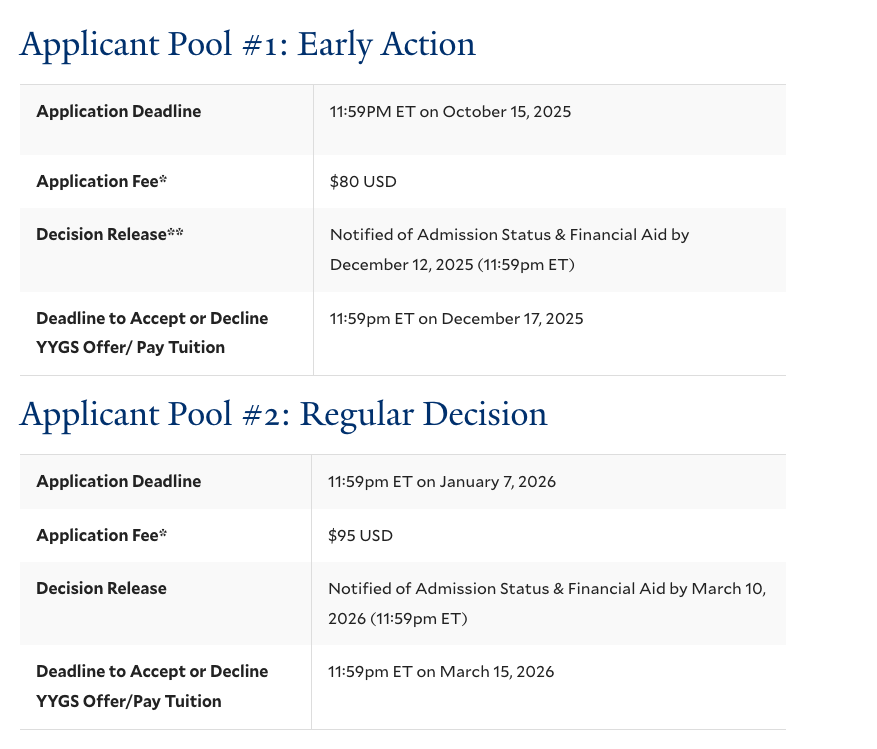This screenshot has height=749, width=877.
Task: Click the $95 USD fee value
Action: pyautogui.click(x=360, y=535)
